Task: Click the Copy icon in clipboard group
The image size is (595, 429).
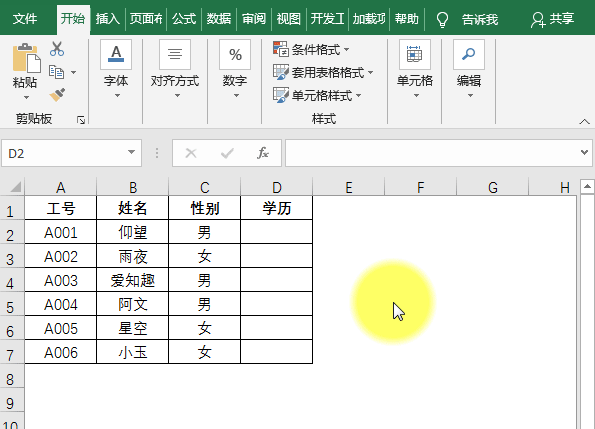Action: (x=57, y=72)
